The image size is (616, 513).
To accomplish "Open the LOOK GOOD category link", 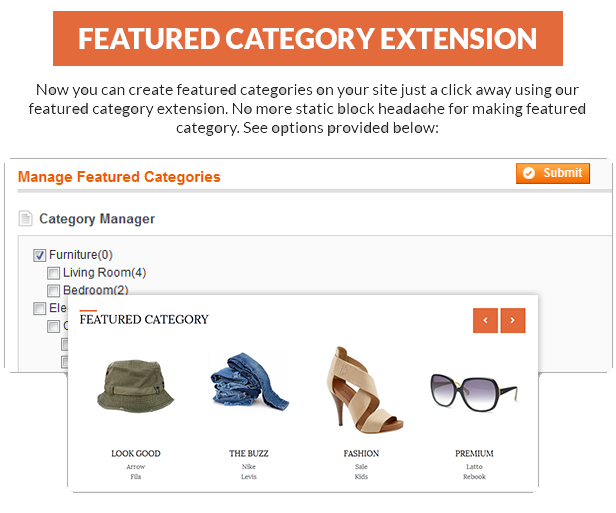I will pos(136,454).
